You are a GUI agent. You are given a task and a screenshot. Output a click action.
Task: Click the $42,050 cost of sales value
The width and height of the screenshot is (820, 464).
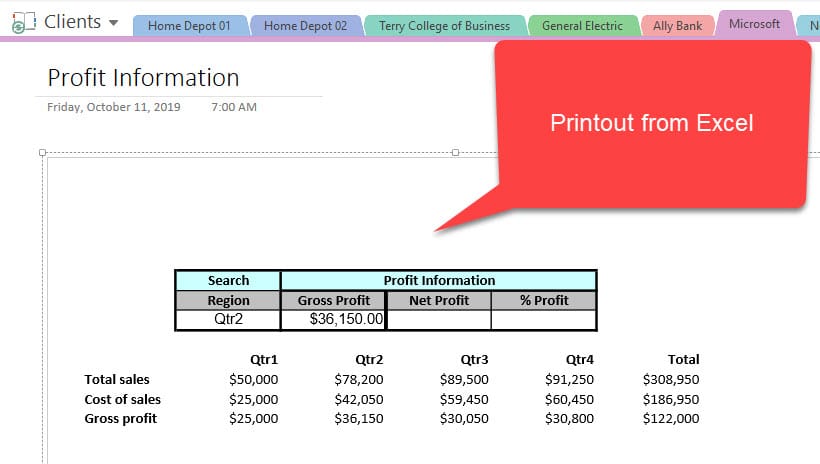pos(359,399)
